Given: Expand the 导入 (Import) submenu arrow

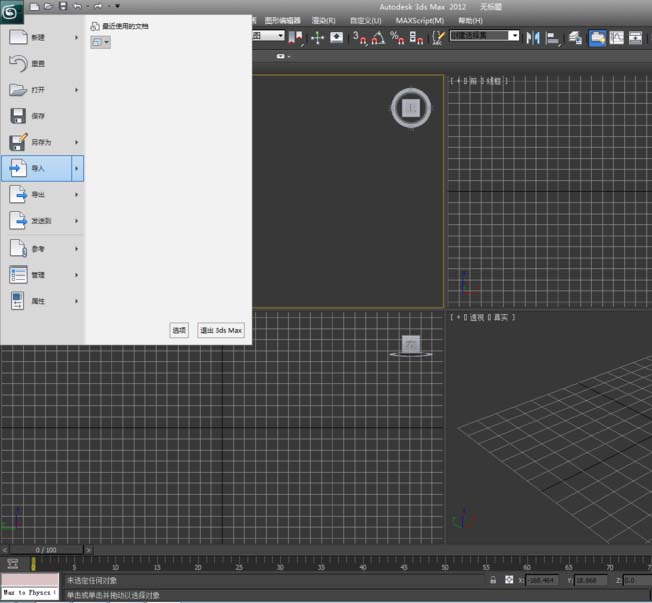Looking at the screenshot, I should click(76, 168).
